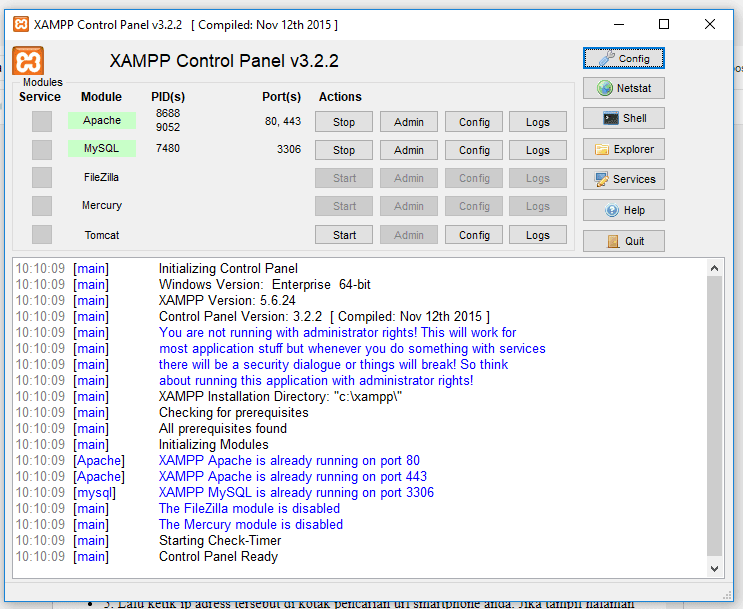Launch the Shell console
Viewport: 743px width, 609px height.
coord(624,118)
